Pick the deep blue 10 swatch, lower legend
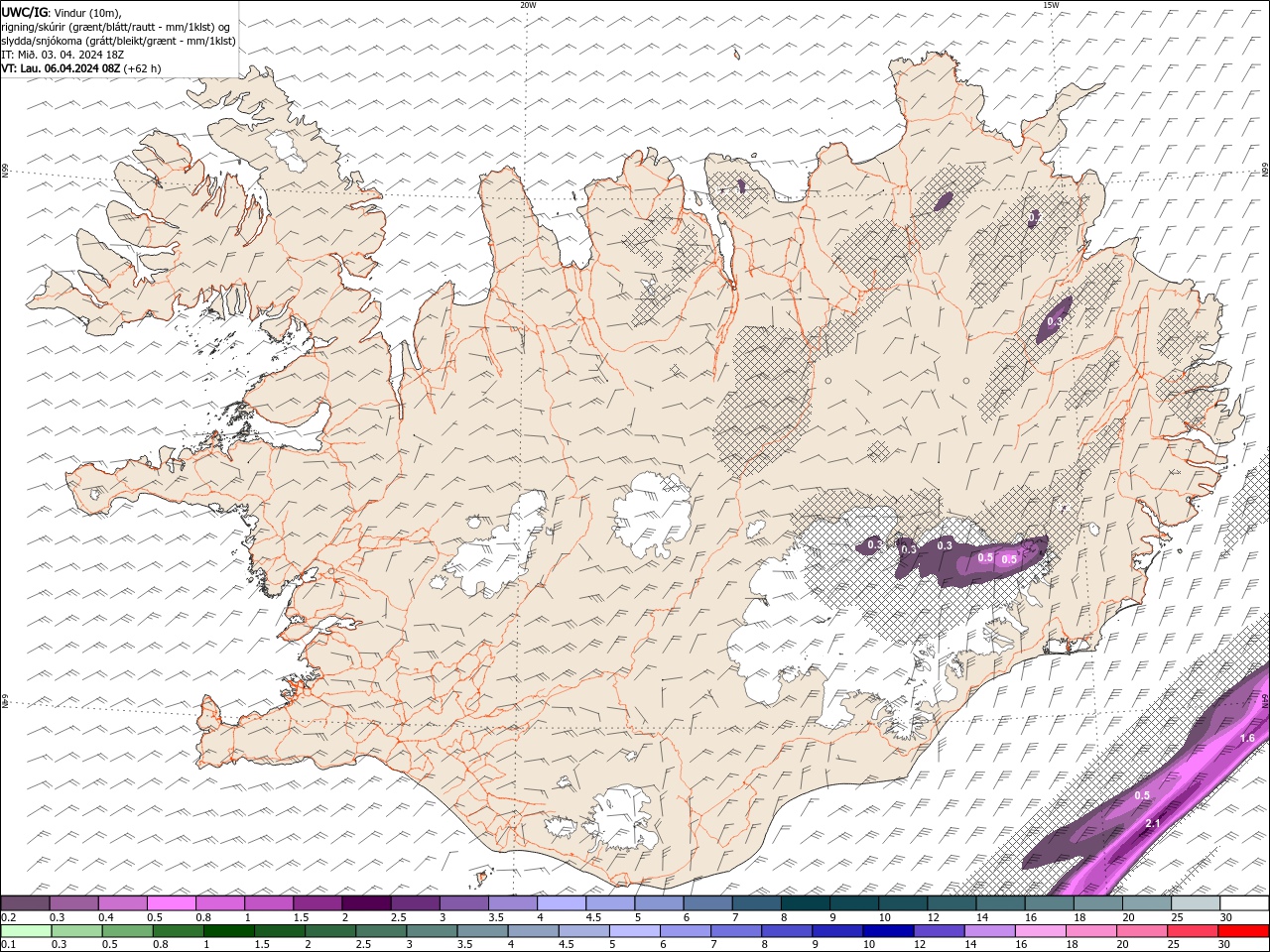 click(888, 931)
